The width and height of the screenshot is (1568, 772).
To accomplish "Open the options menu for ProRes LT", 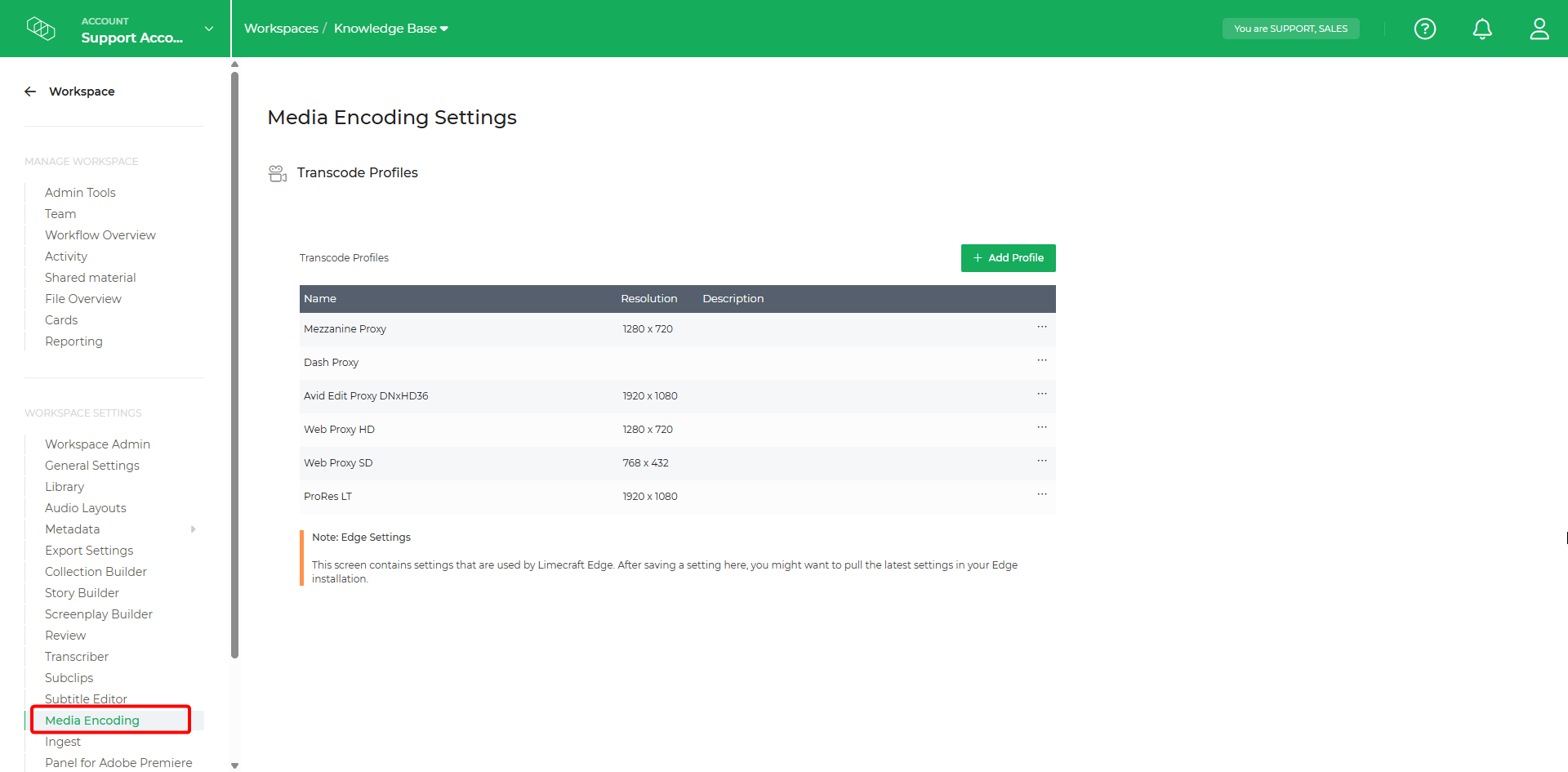I will 1041,494.
